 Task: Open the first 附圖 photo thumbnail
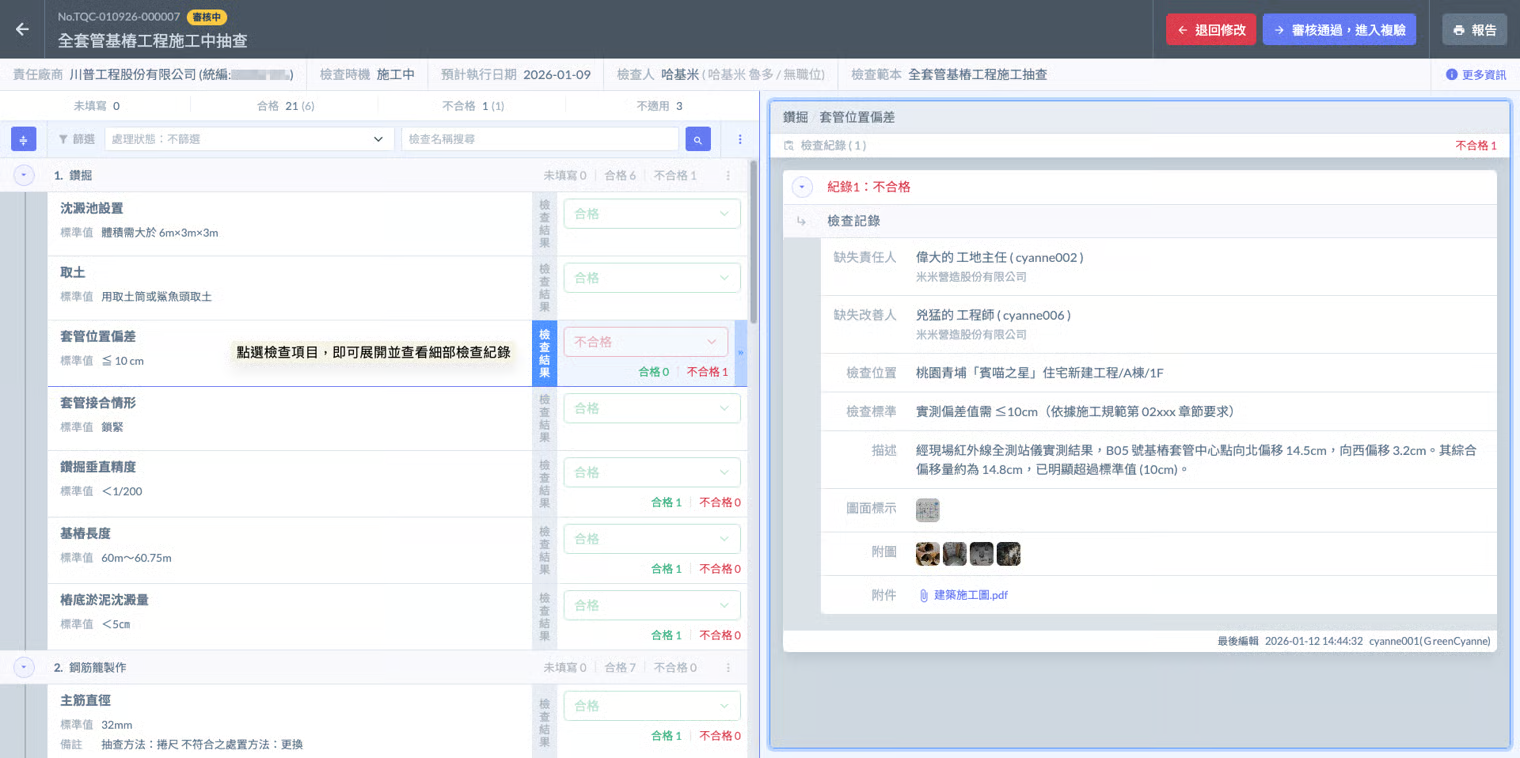click(927, 553)
